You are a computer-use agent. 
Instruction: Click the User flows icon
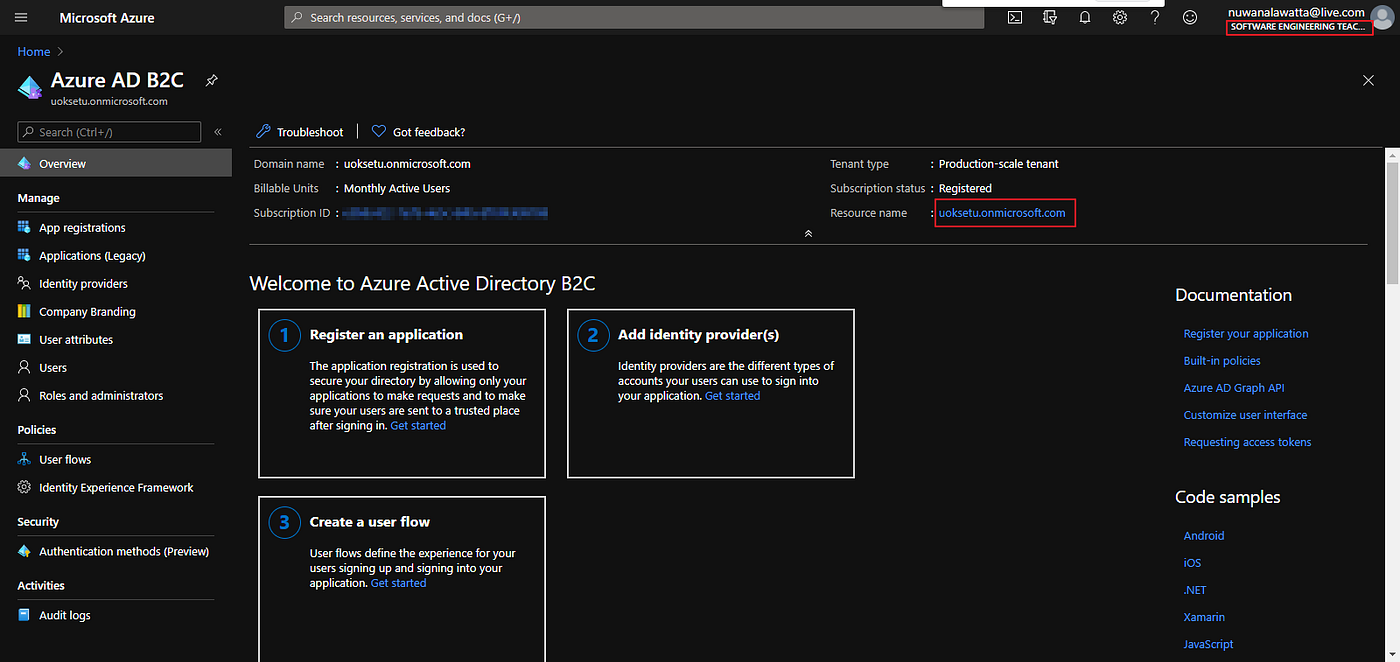click(x=25, y=460)
